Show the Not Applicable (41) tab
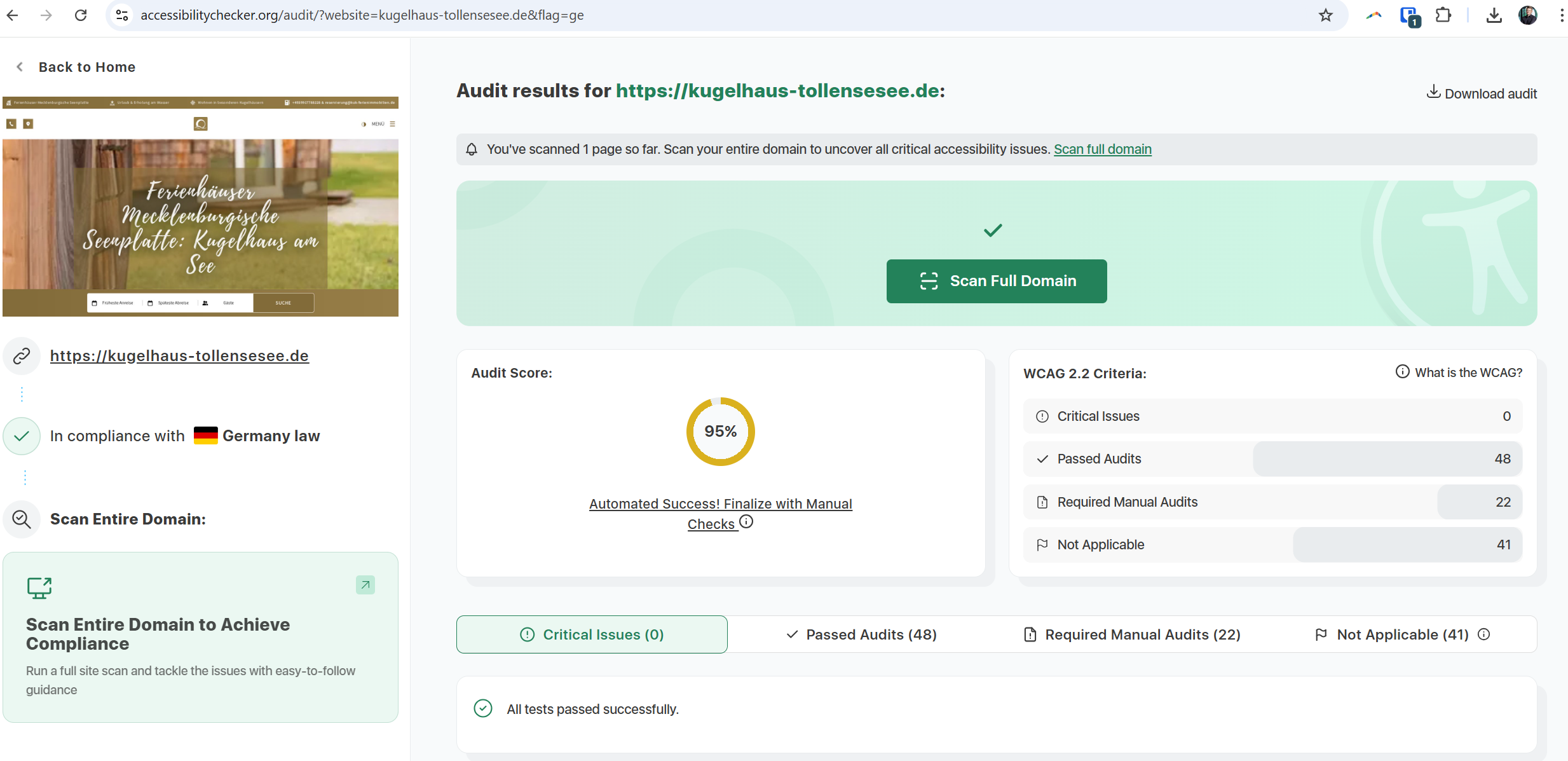 [1392, 634]
